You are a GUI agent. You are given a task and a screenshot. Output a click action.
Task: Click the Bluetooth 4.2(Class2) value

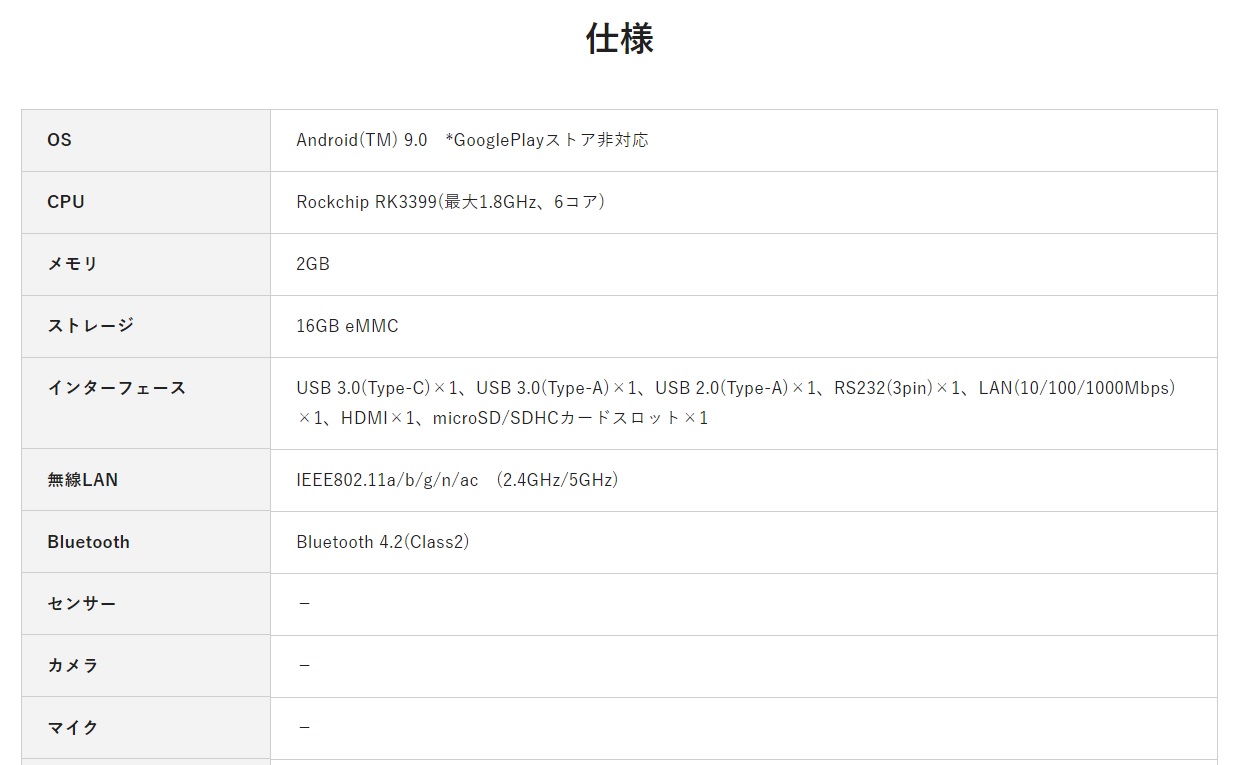(382, 542)
